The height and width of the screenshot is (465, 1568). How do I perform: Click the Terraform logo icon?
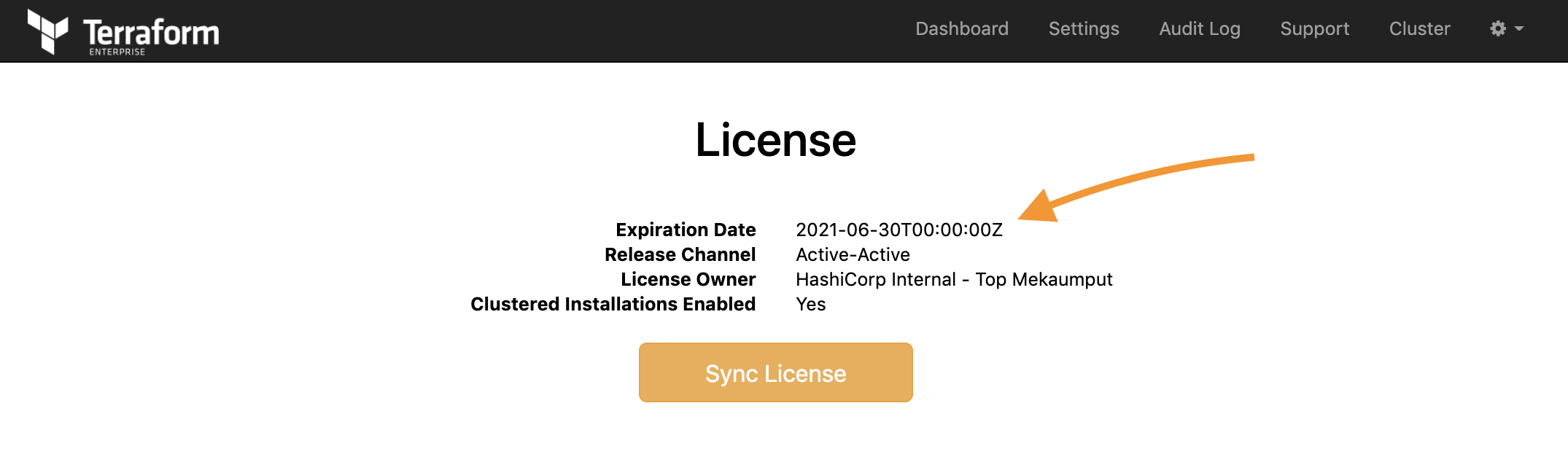47,31
